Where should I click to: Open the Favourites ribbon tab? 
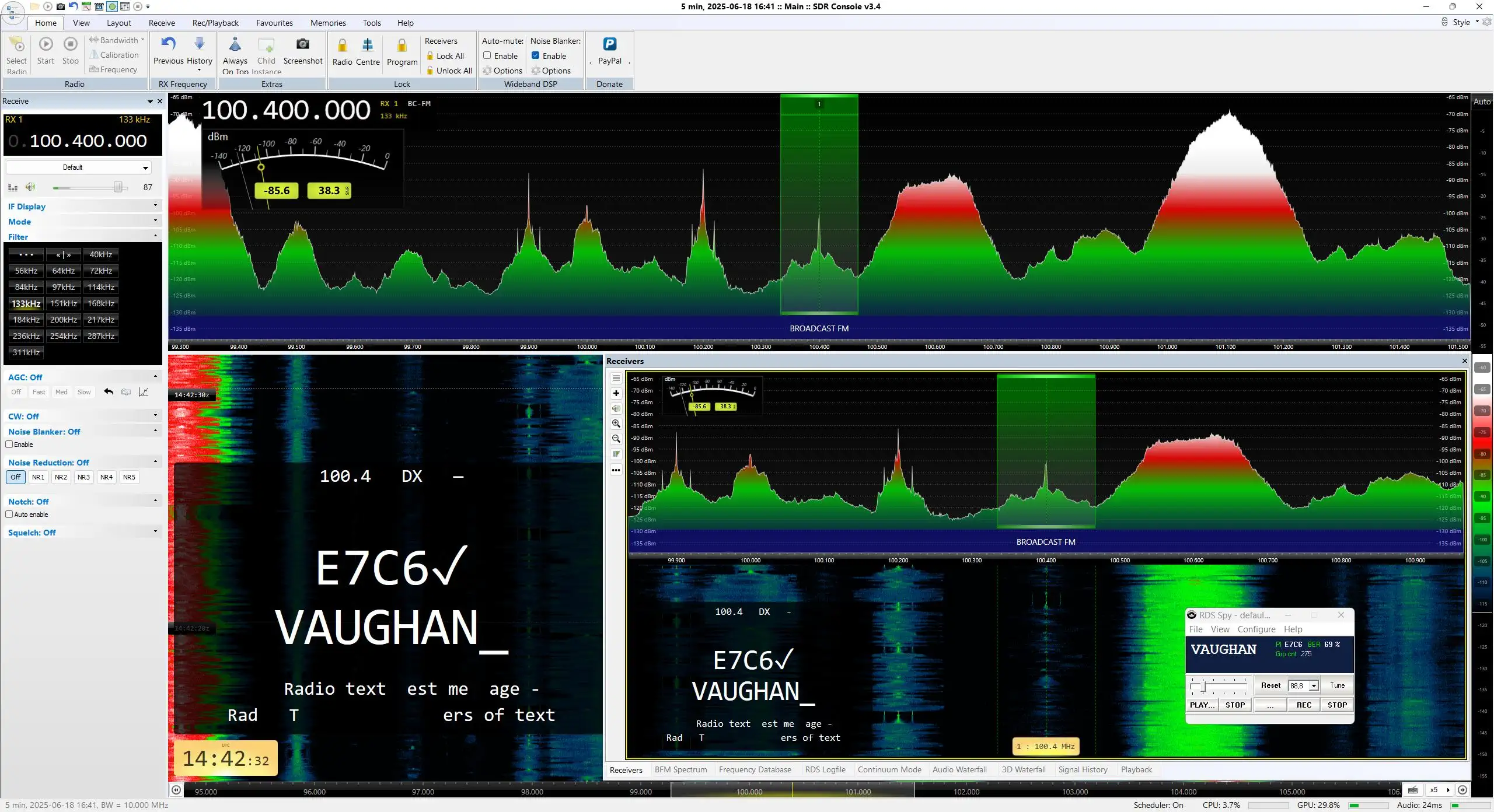(274, 23)
